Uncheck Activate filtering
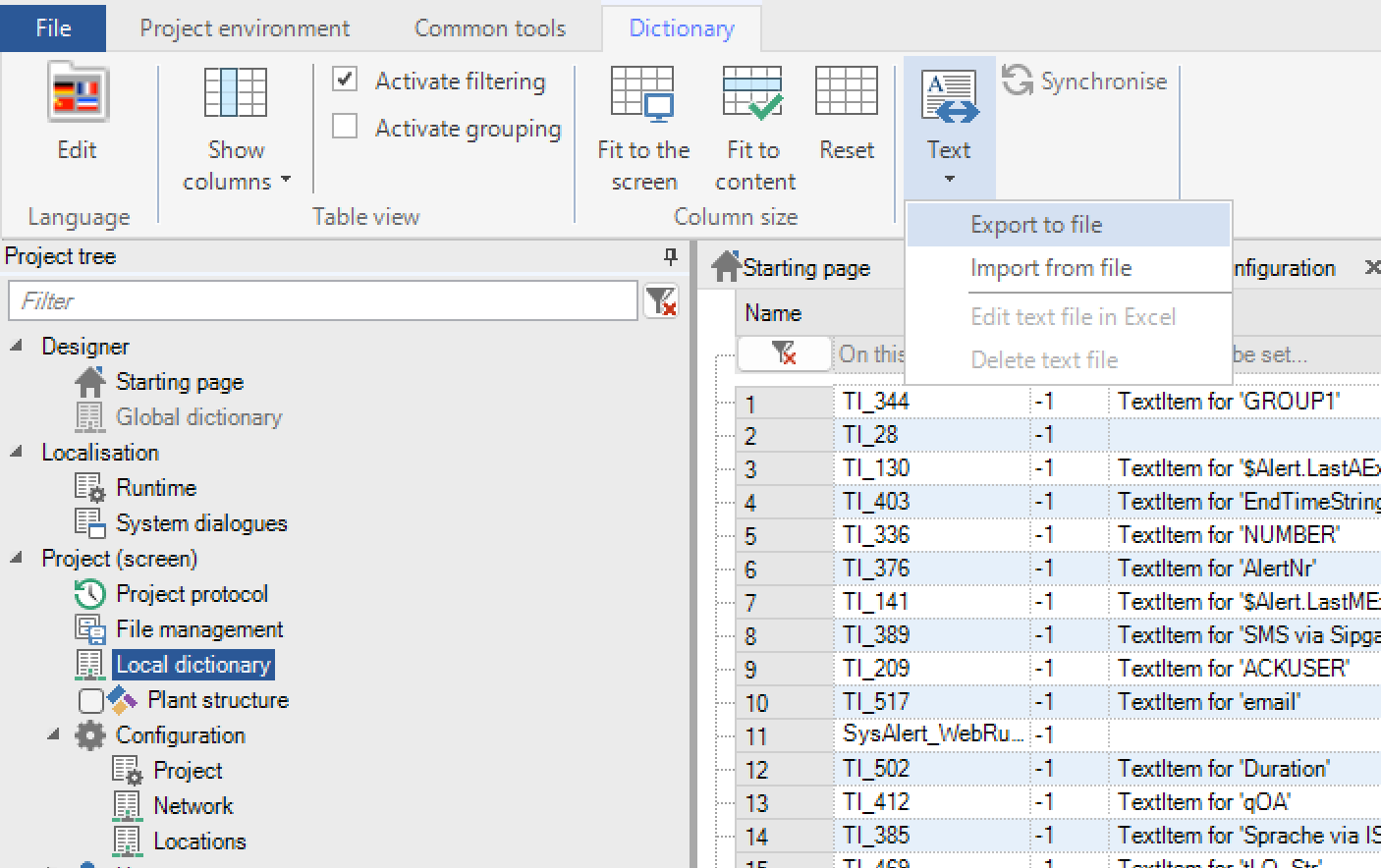 [345, 79]
